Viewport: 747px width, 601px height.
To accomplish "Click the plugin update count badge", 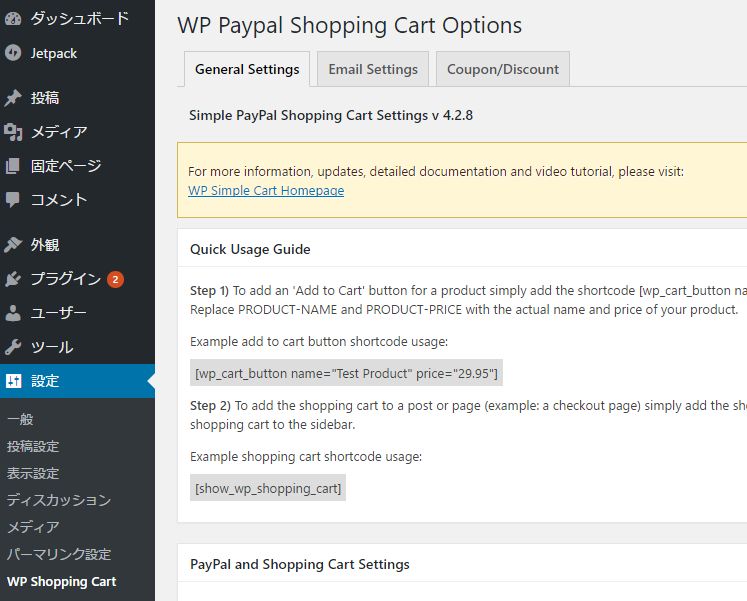I will coord(115,280).
